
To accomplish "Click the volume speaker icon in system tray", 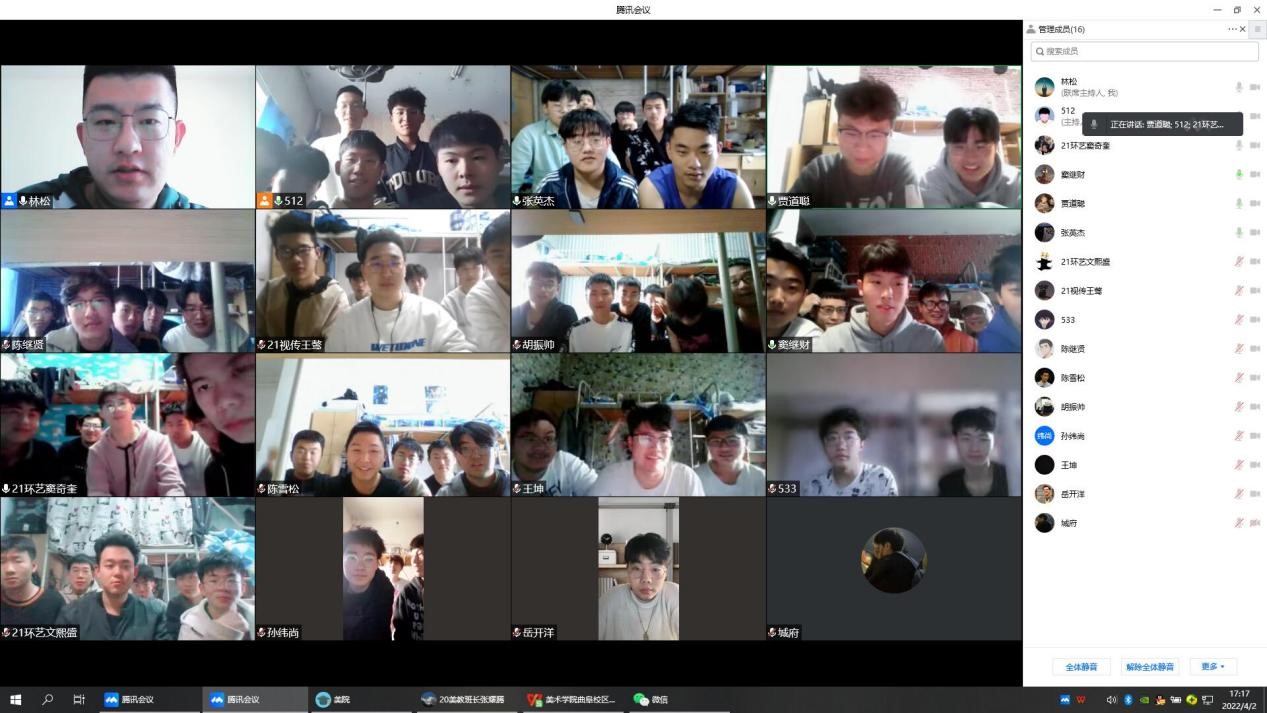I will click(1112, 700).
